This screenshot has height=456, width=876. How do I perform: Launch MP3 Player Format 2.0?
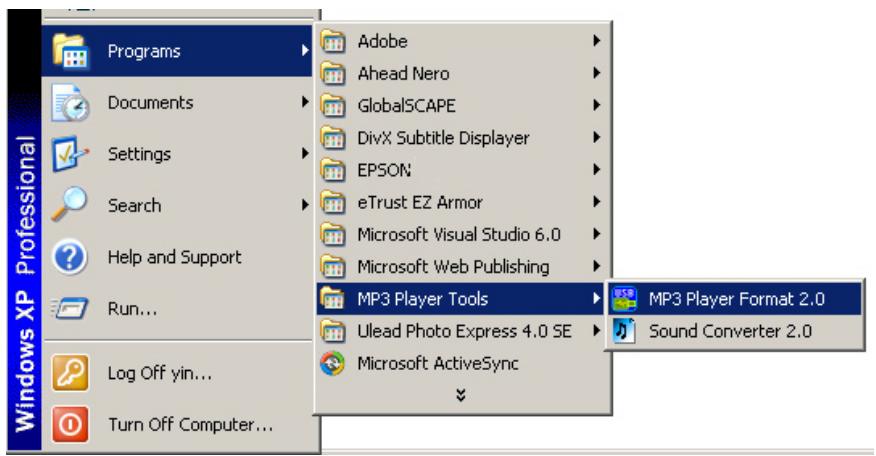click(x=735, y=299)
